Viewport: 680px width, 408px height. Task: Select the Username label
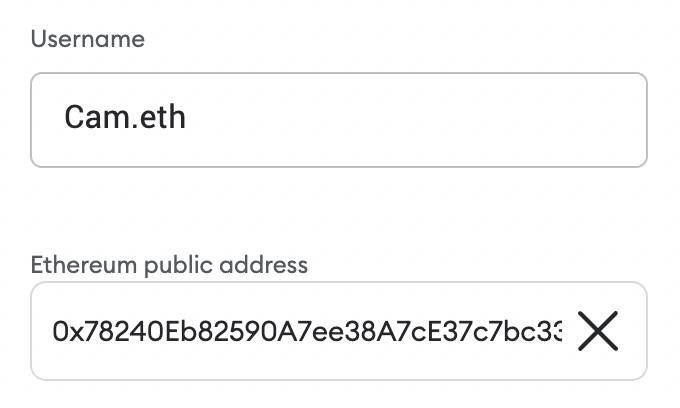tap(88, 39)
